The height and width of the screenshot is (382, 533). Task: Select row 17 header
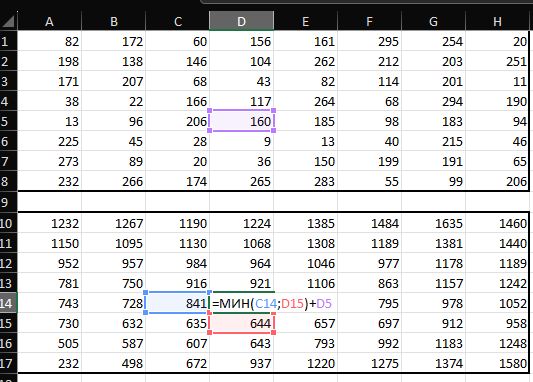click(8, 363)
